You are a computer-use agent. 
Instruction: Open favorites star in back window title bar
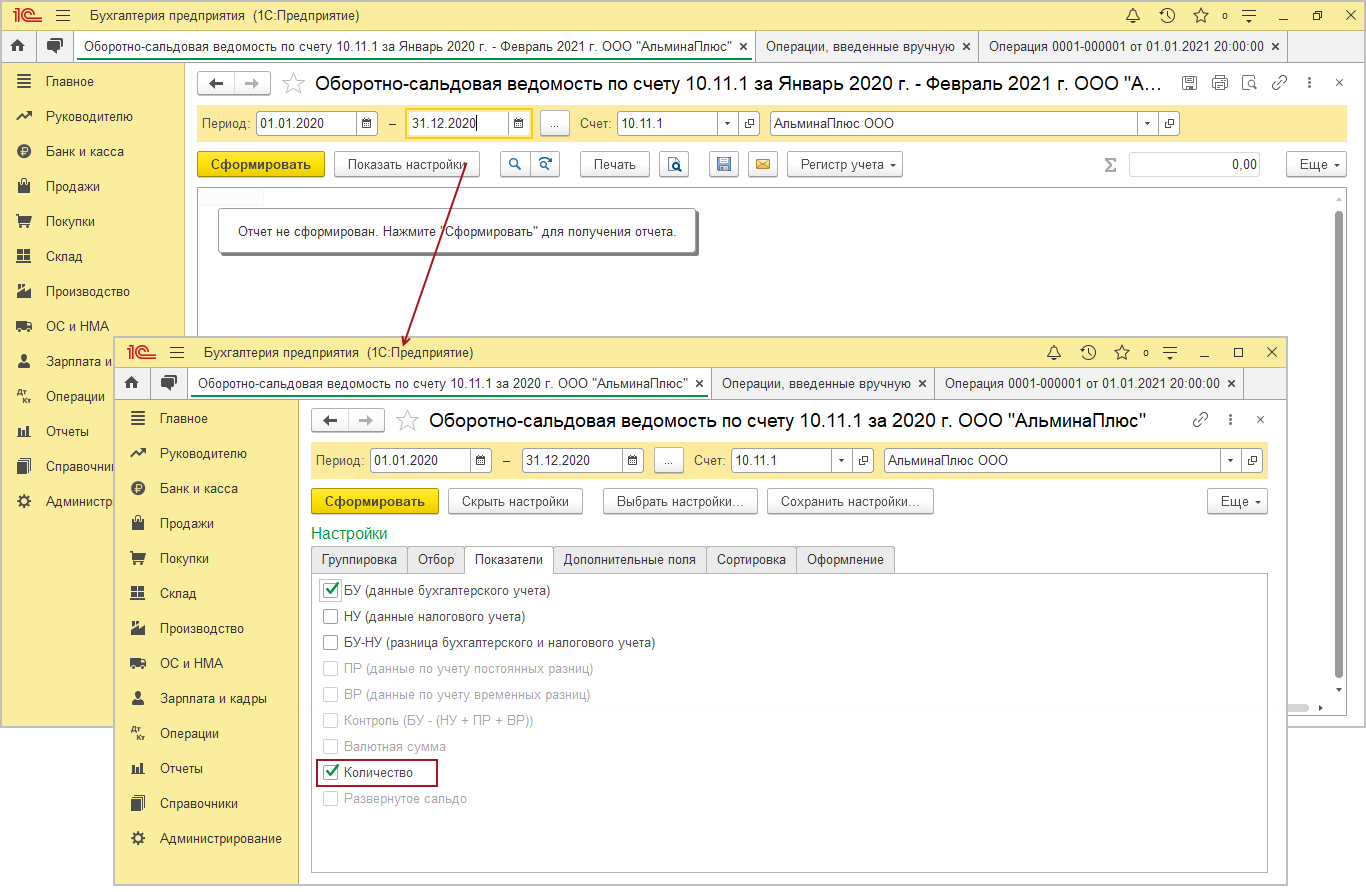pos(1201,16)
